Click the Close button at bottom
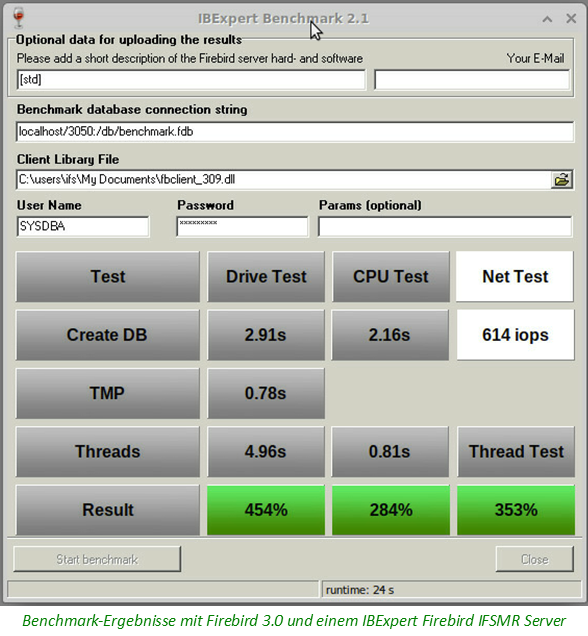Screen dimensions: 588x636 tap(534, 559)
